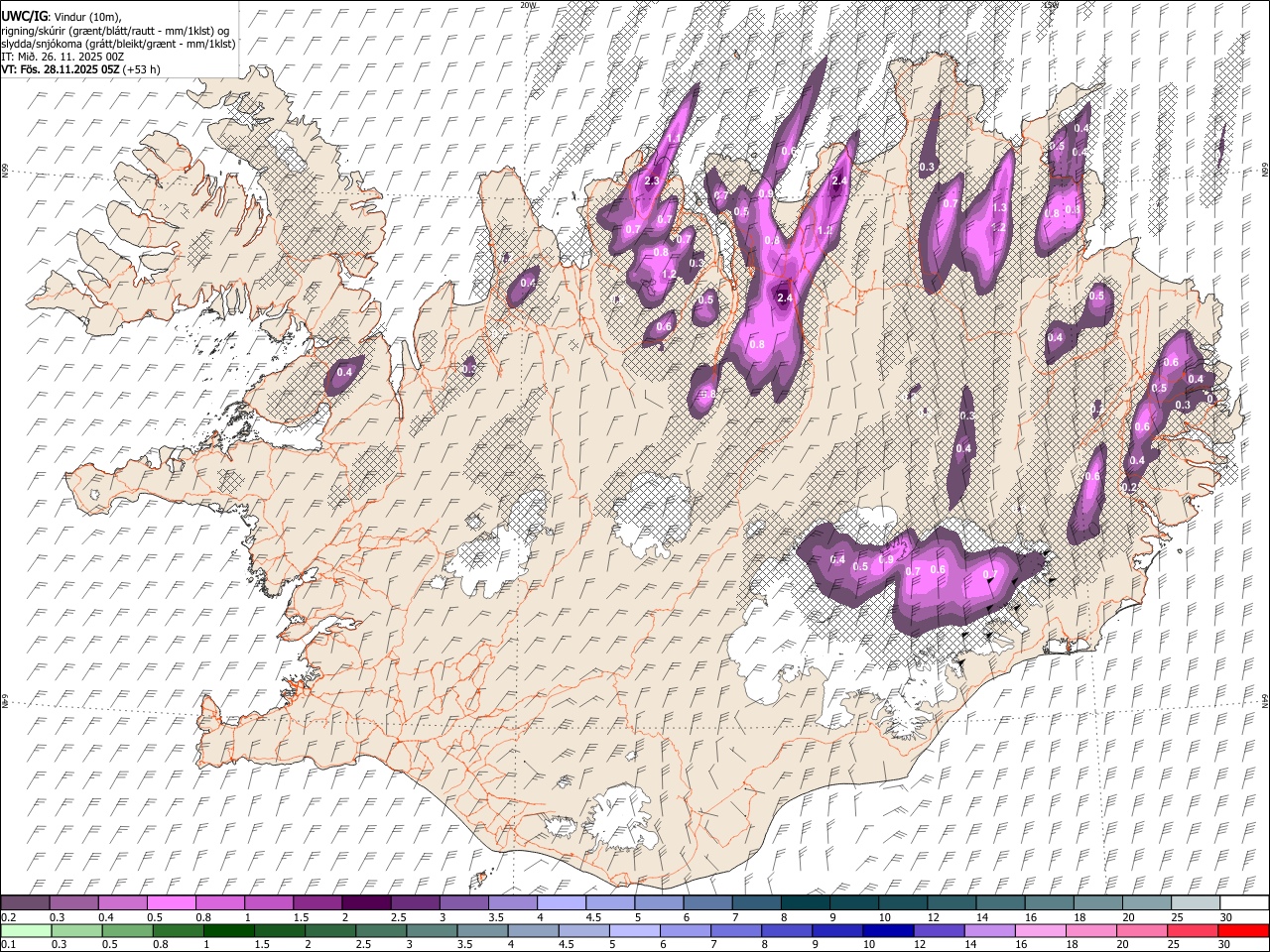The width and height of the screenshot is (1270, 952).
Task: Select the 1.5–2 purple swatch in top legend row
Action: point(317,903)
